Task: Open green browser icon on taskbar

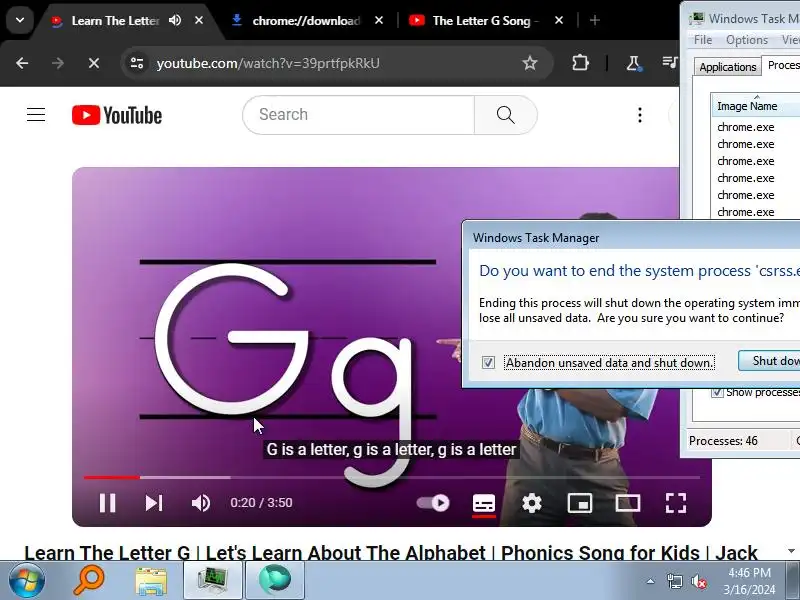Action: click(x=275, y=581)
